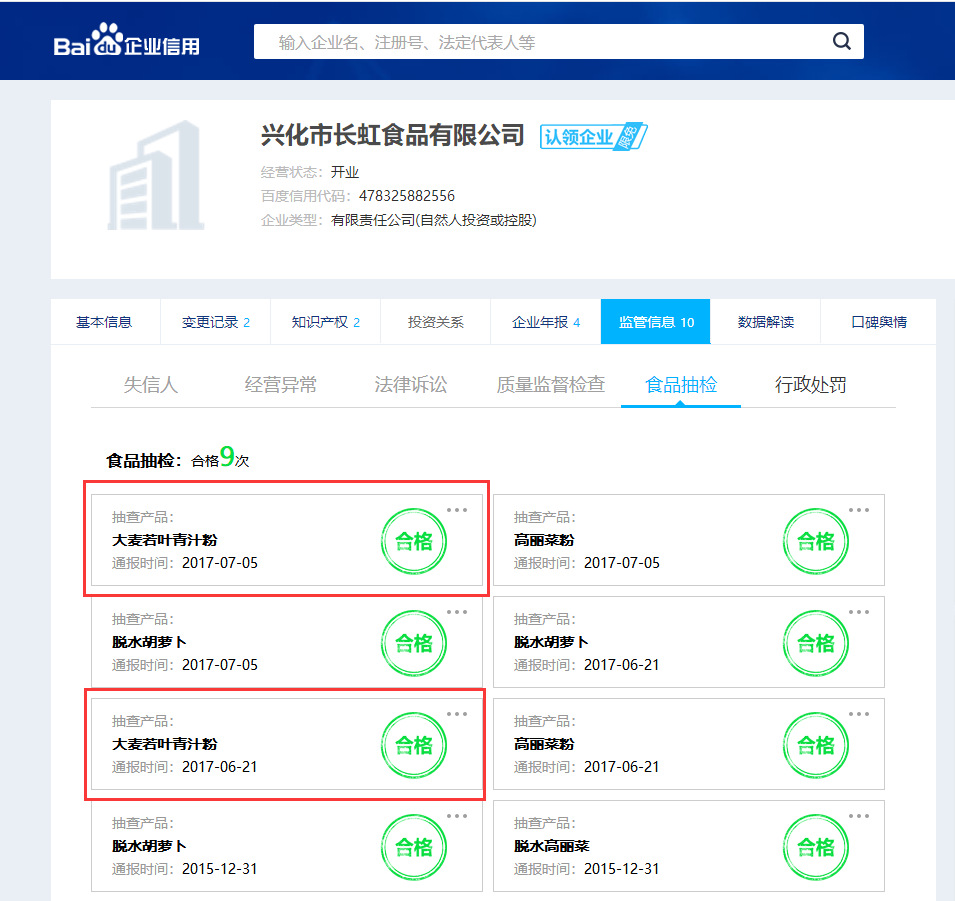This screenshot has height=901, width=955.
Task: Click product name 高丽菜粉 dated 2017-06-21
Action: (x=544, y=744)
